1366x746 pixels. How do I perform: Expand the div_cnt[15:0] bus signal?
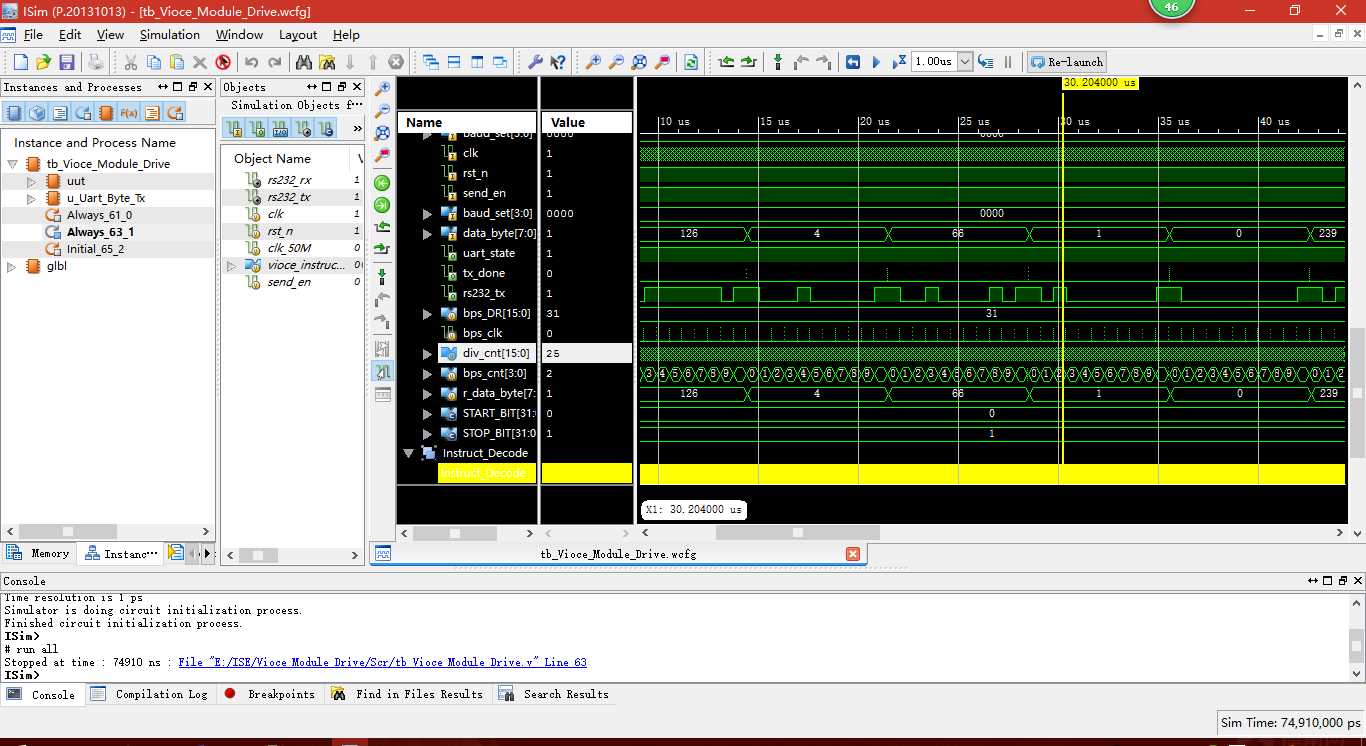pos(428,353)
